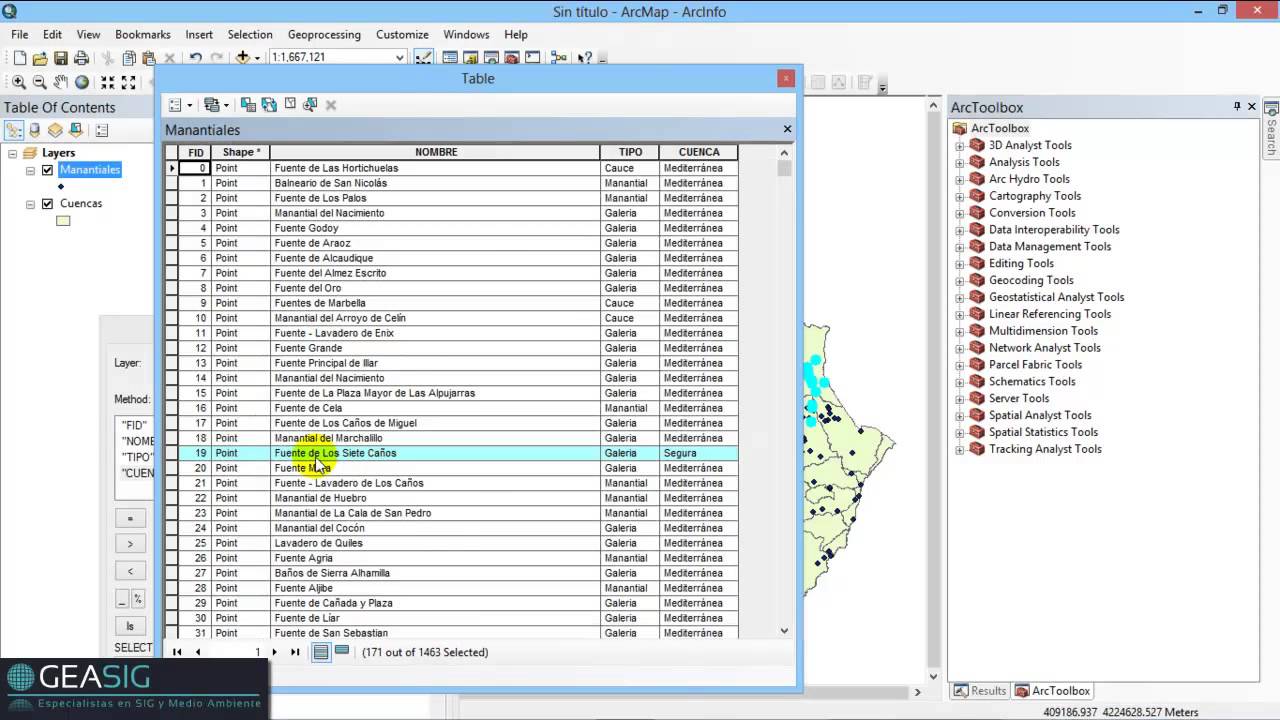This screenshot has height=720, width=1280.
Task: Click the NOMBRE column header in the table
Action: 436,152
